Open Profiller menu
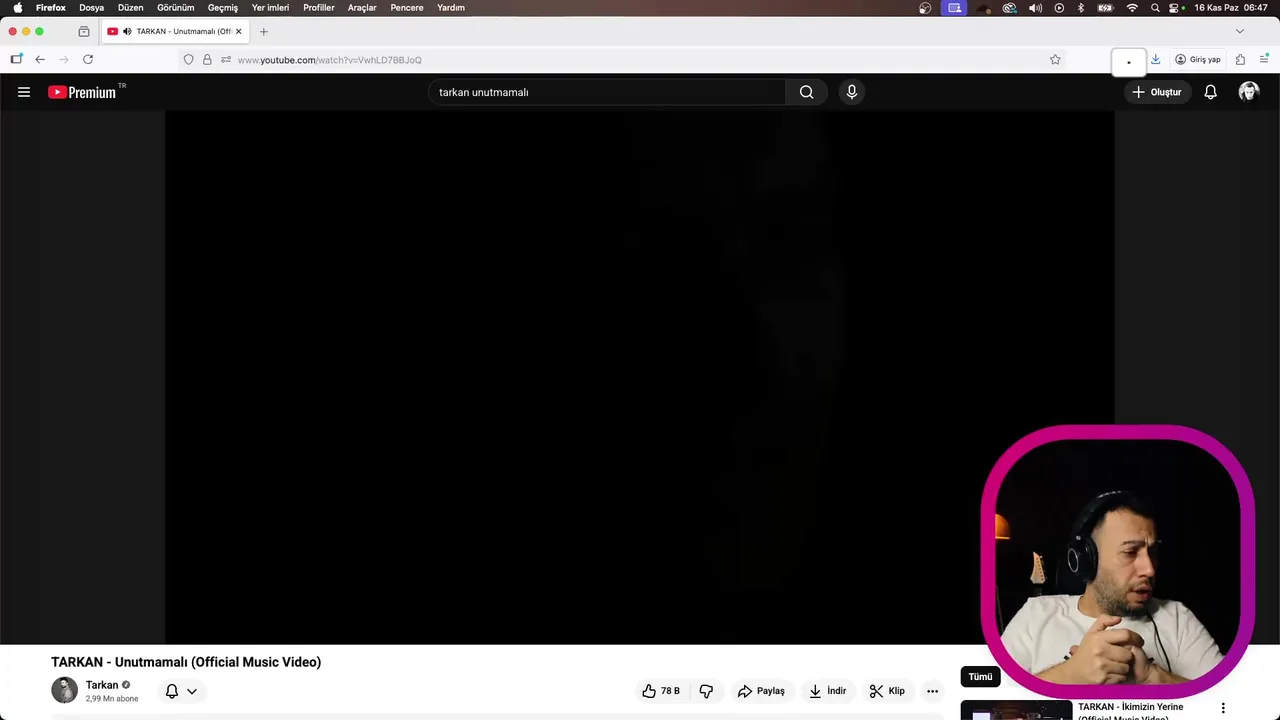The image size is (1280, 720). 319,8
